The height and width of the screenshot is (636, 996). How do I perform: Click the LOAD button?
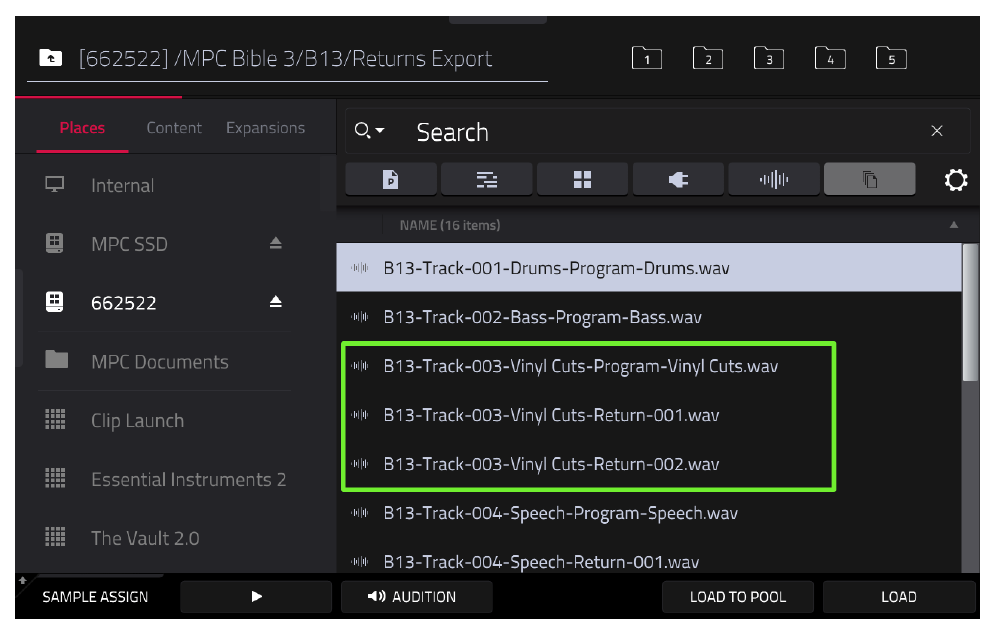(899, 597)
